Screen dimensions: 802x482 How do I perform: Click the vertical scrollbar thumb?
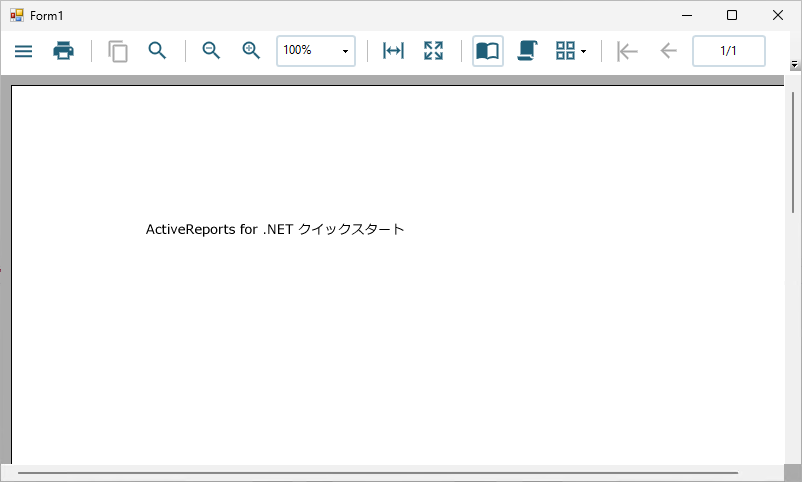(793, 152)
